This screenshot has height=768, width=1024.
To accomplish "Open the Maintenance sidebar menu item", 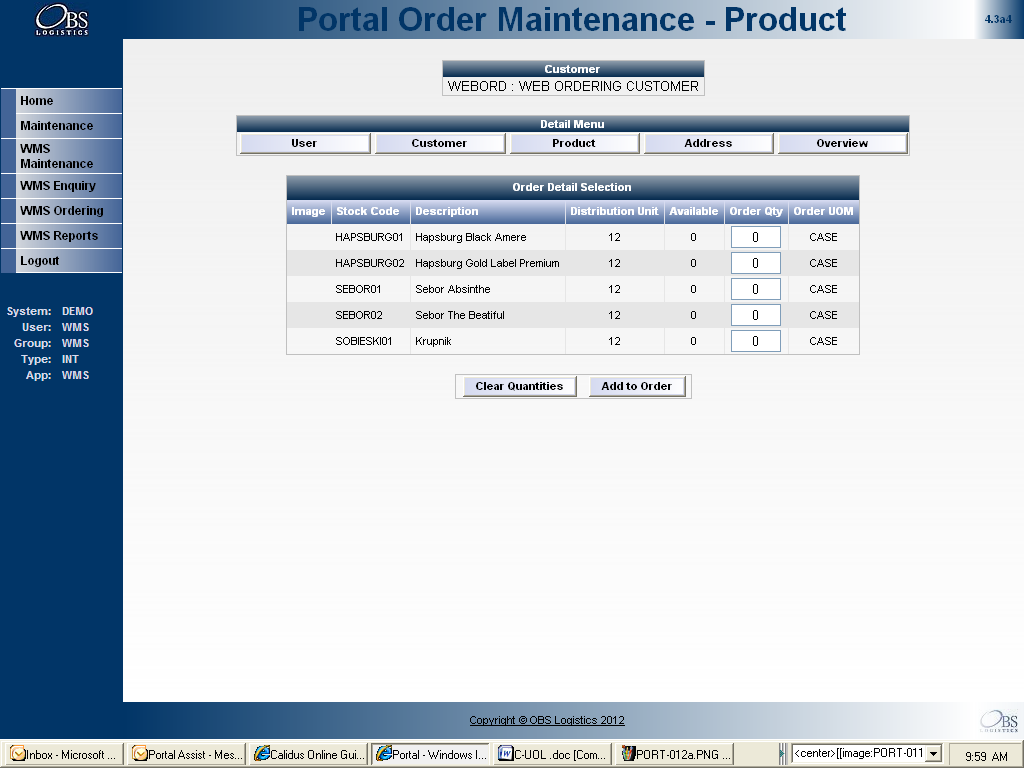I will pyautogui.click(x=61, y=125).
